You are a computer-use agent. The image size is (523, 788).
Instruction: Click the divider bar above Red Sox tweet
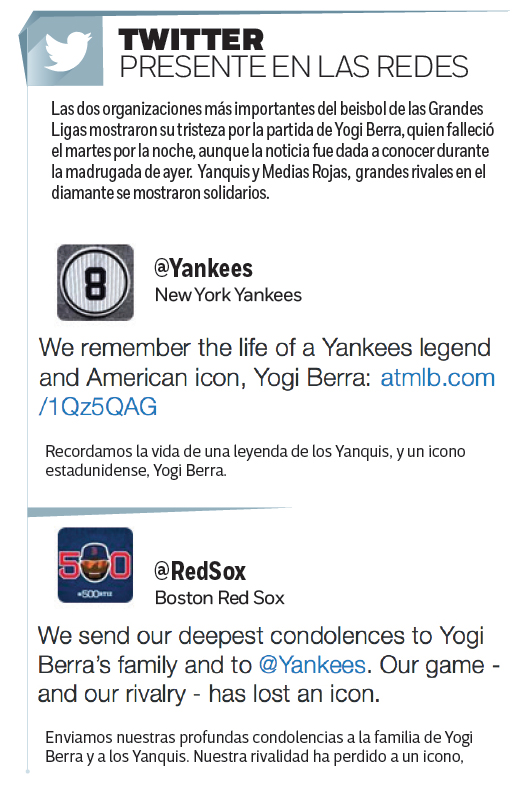160,512
